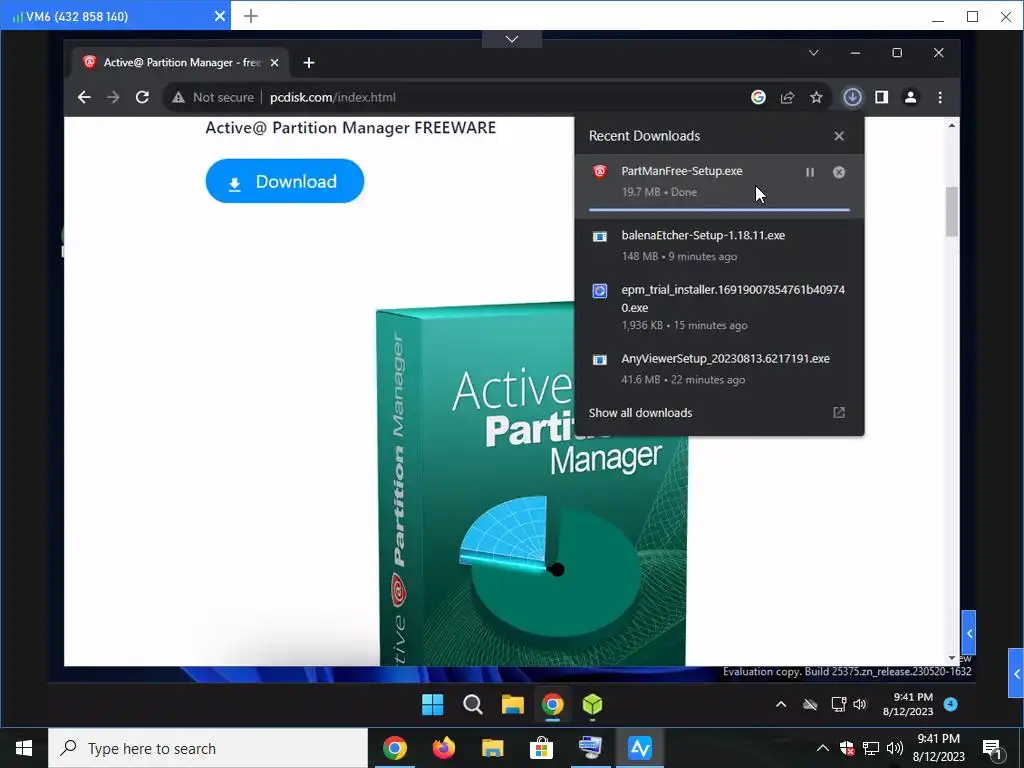Click Show all downloads link
The height and width of the screenshot is (768, 1024).
(640, 413)
